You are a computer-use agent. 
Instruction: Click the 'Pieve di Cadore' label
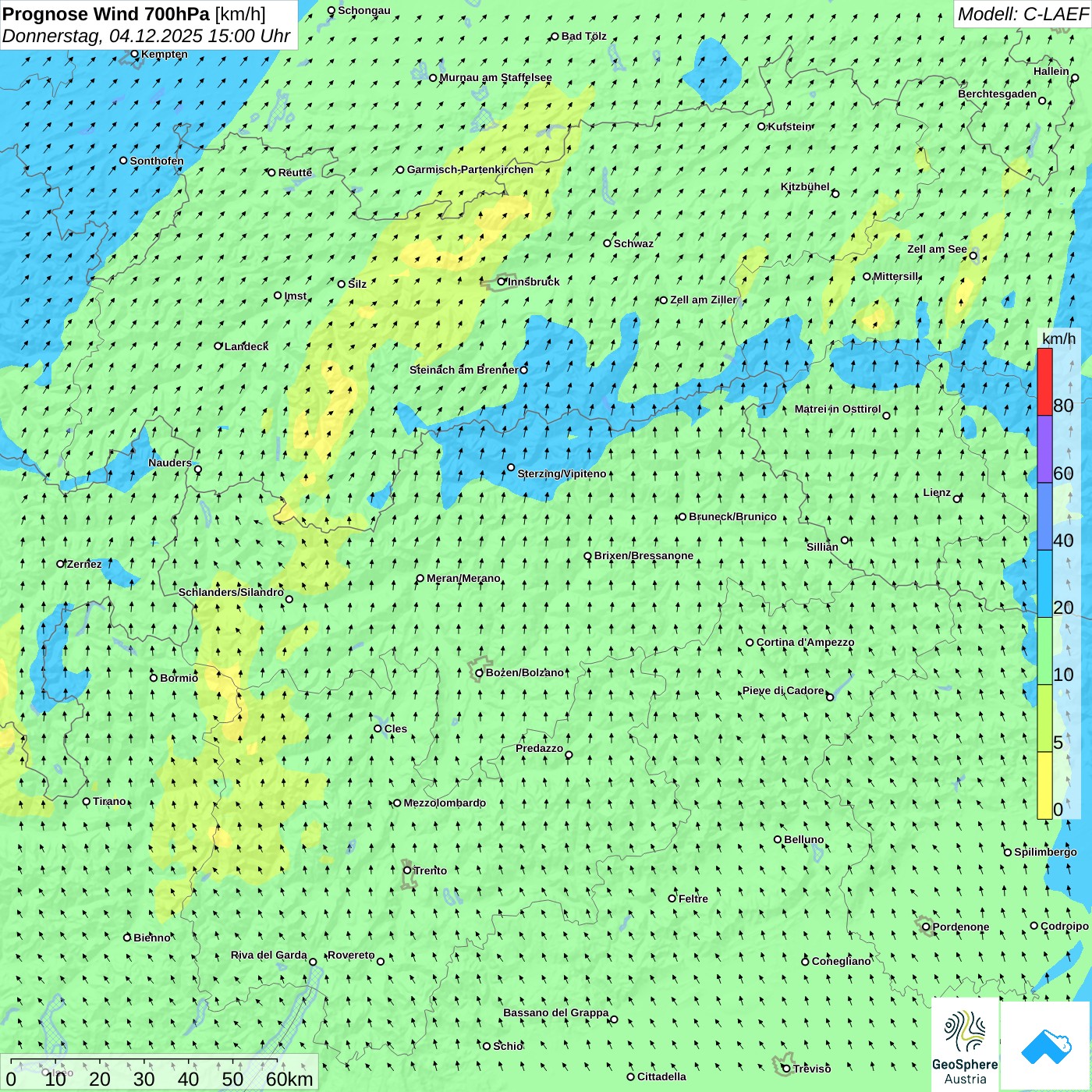[x=783, y=690]
